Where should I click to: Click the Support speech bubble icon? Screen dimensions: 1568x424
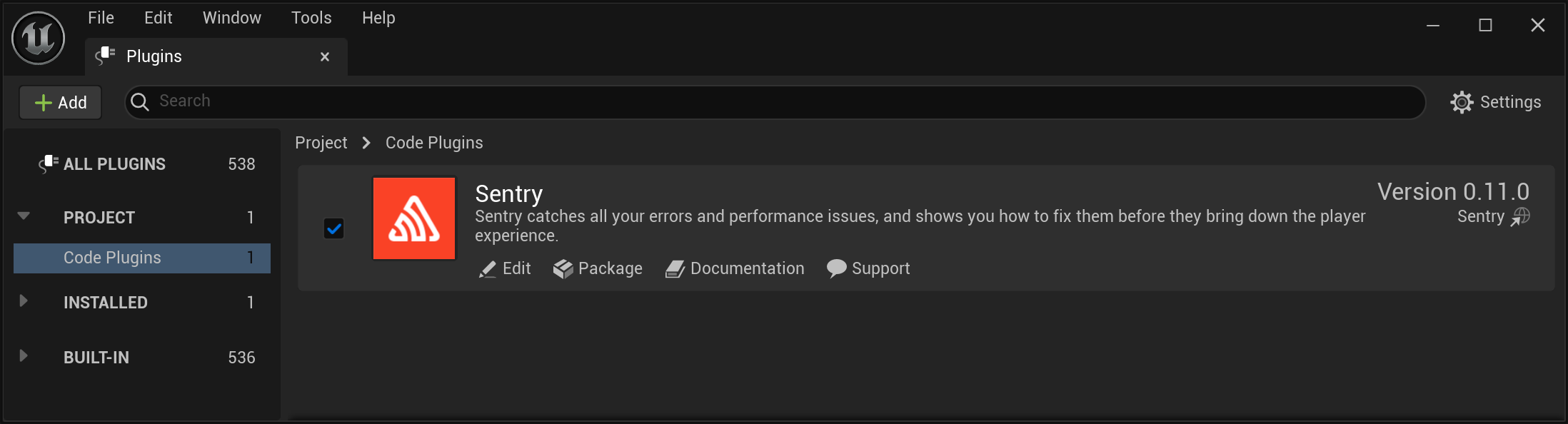pos(836,268)
